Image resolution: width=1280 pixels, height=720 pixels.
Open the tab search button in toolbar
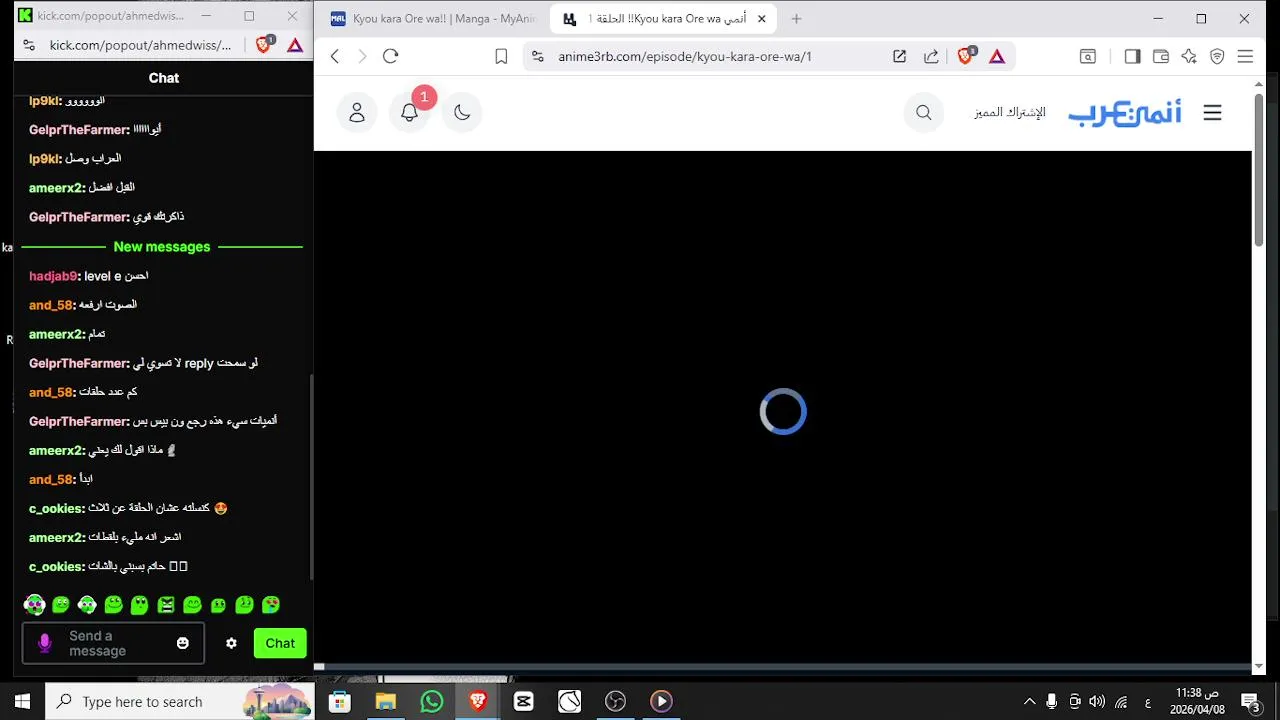click(x=1087, y=57)
